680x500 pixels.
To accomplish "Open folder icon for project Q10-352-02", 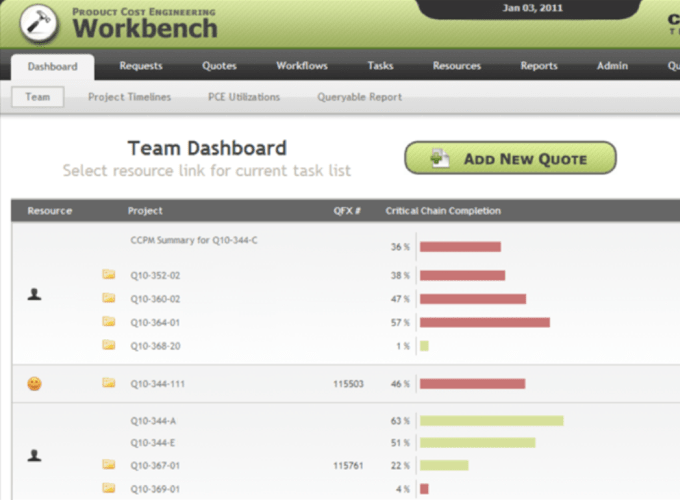I will click(x=108, y=275).
